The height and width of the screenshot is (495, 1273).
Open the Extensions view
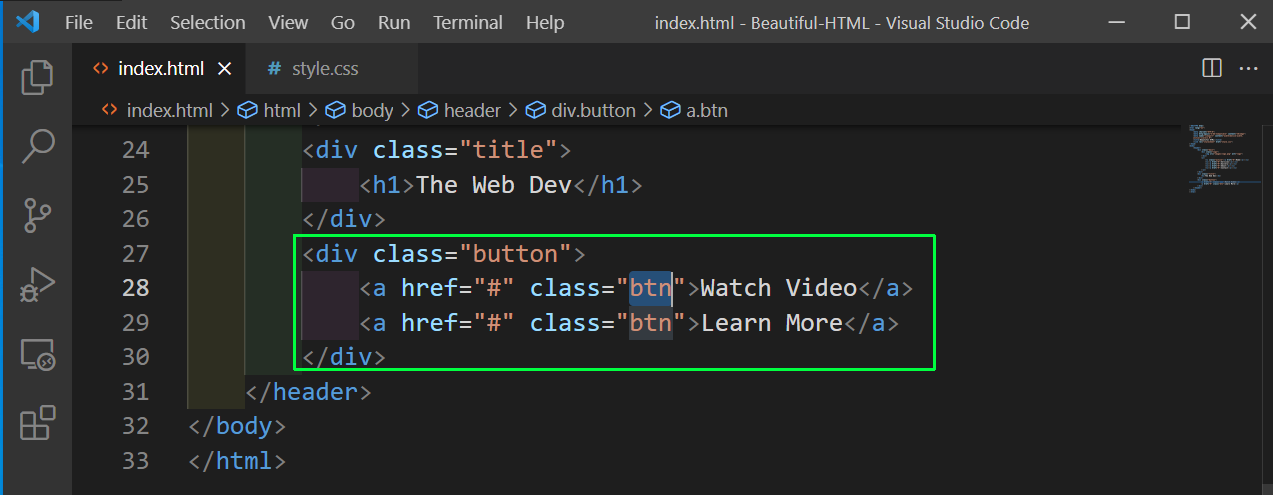pyautogui.click(x=37, y=422)
